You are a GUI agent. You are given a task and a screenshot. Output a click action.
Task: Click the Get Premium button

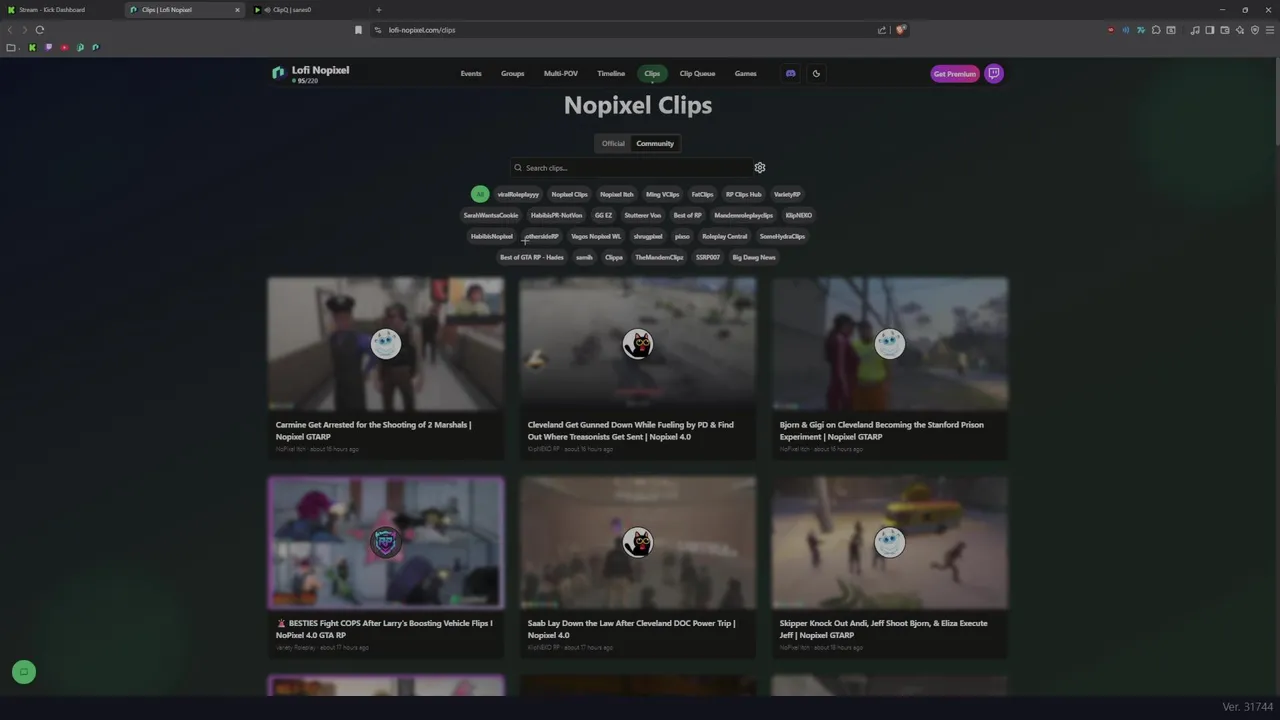[x=954, y=73]
